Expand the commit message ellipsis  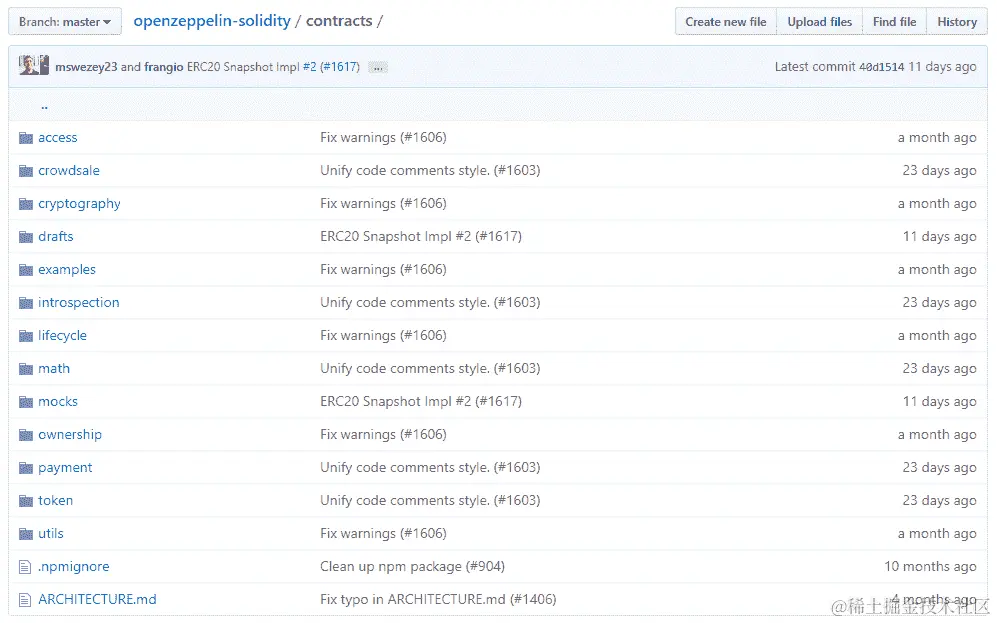[x=378, y=67]
